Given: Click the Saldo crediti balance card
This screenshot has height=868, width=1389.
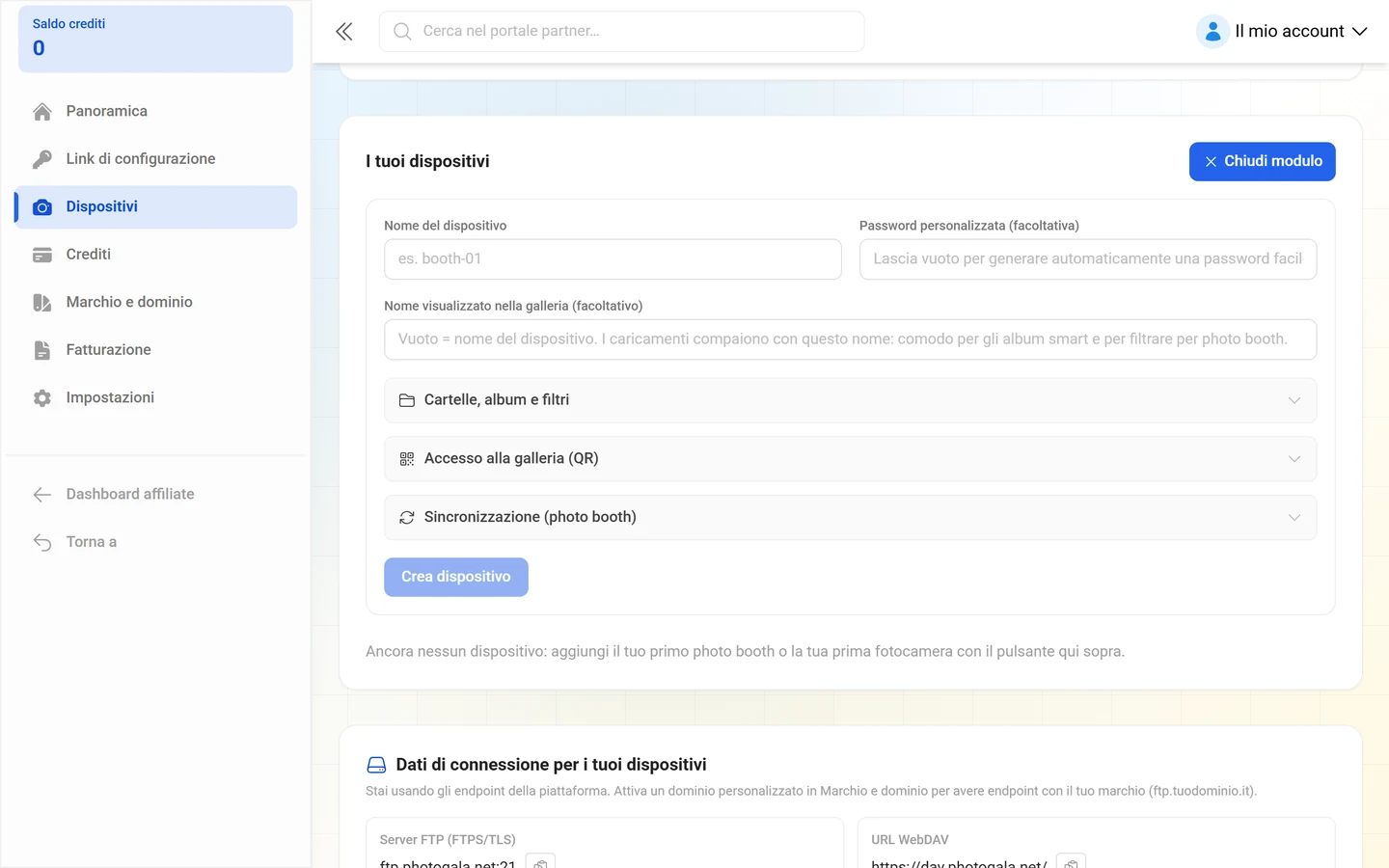Looking at the screenshot, I should click(155, 39).
